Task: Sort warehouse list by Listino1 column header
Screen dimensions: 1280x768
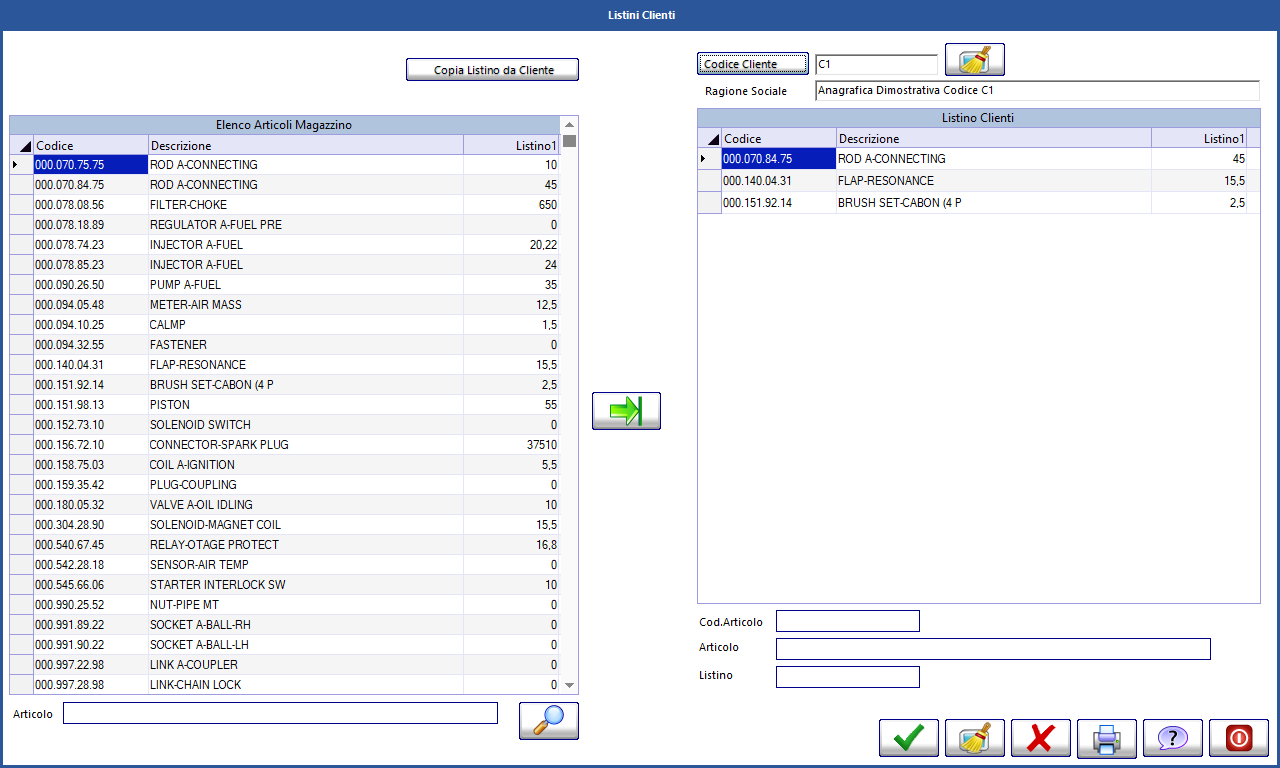Action: [x=512, y=145]
